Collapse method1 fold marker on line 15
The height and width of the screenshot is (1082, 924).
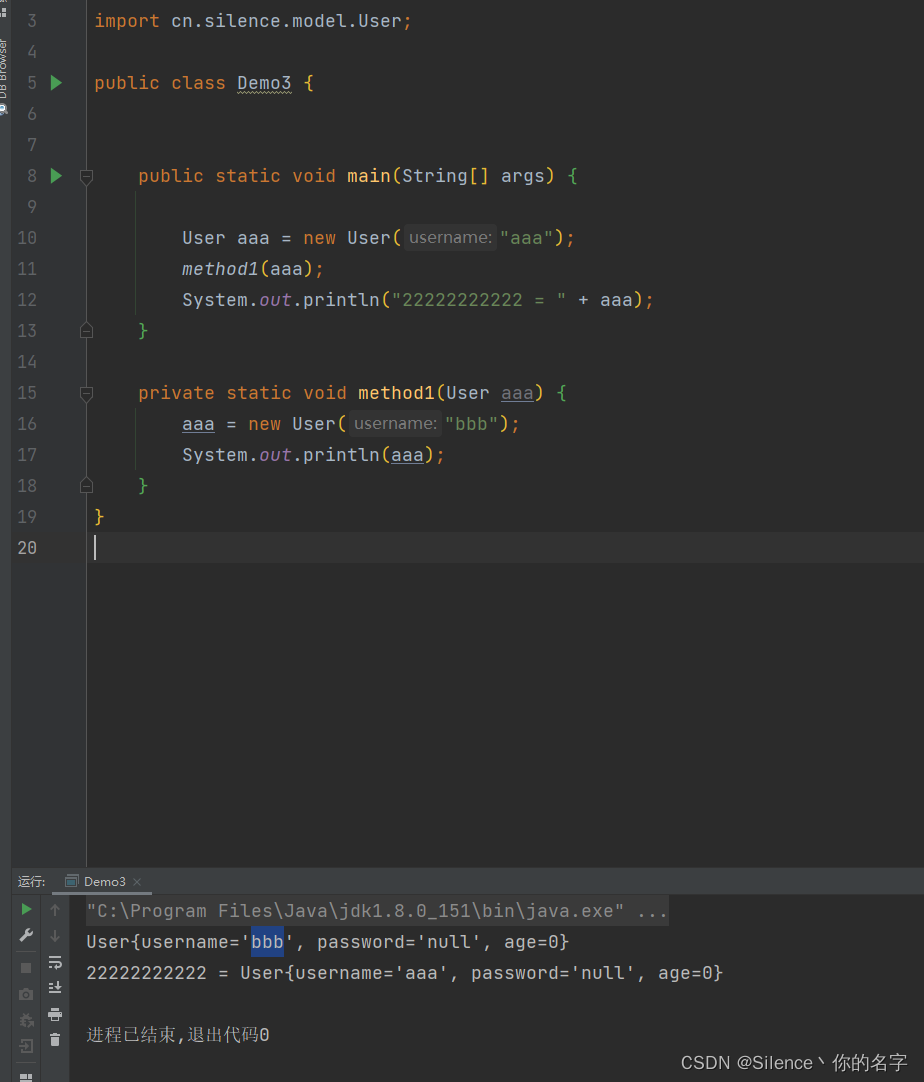[86, 393]
